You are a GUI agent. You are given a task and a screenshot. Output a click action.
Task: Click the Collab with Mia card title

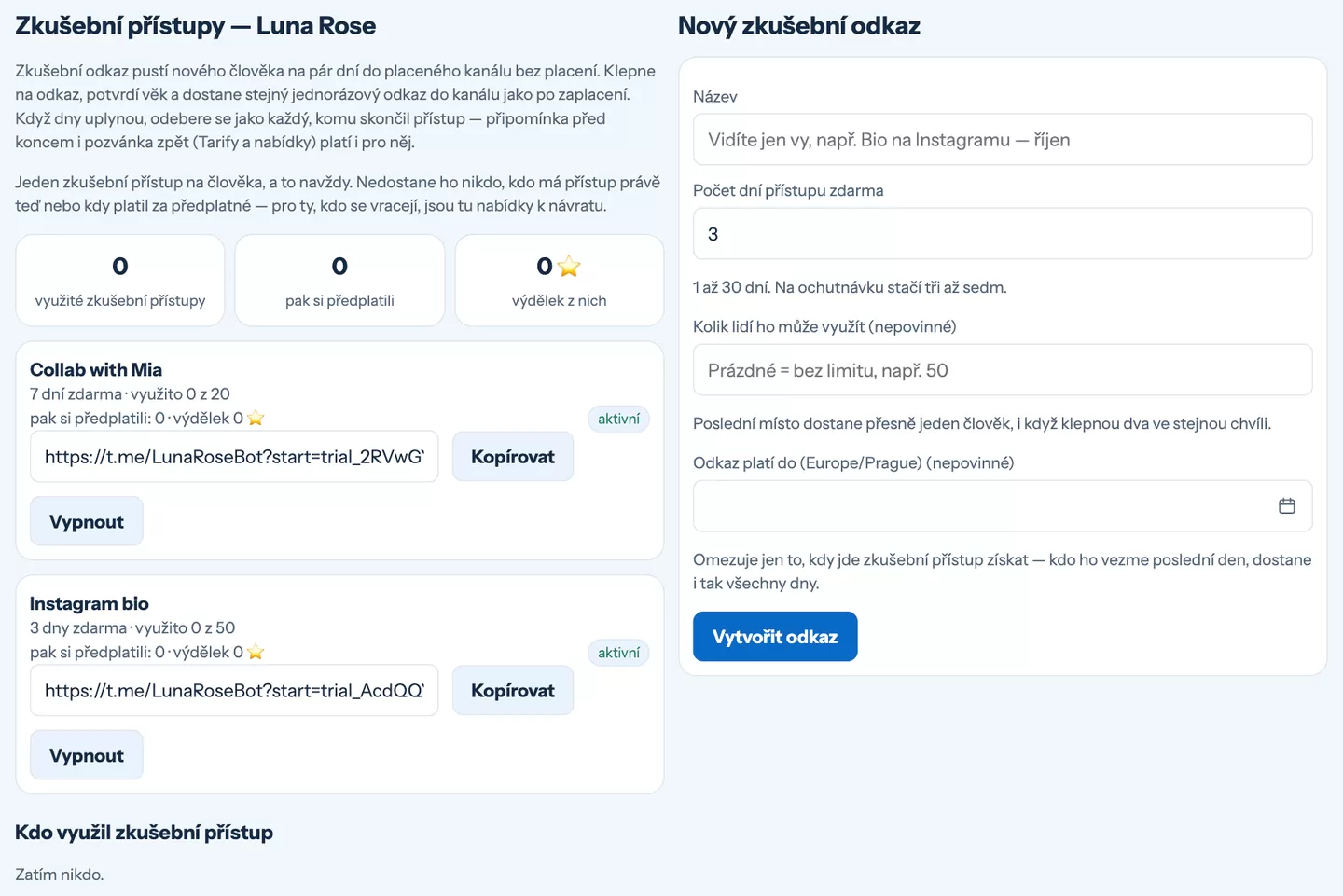(x=96, y=370)
